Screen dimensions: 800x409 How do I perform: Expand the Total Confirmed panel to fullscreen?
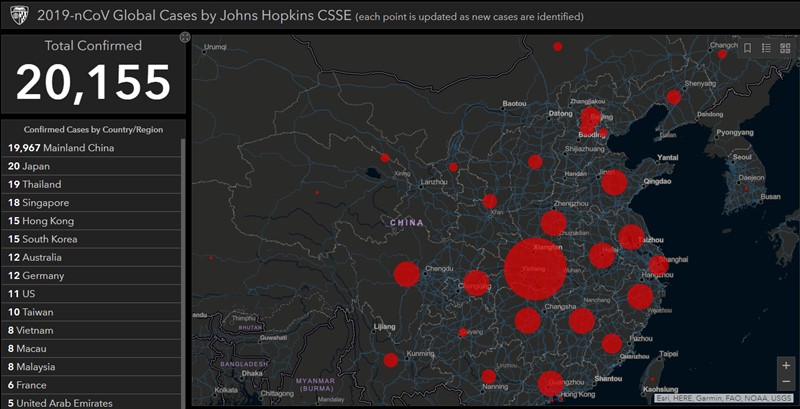click(x=184, y=38)
